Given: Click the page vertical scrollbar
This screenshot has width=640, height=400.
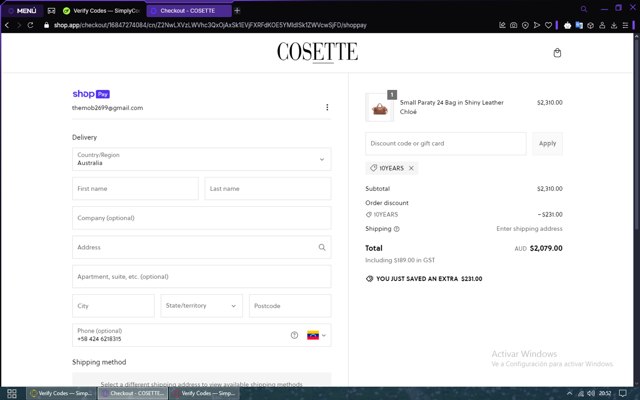Looking at the screenshot, I should click(x=636, y=135).
